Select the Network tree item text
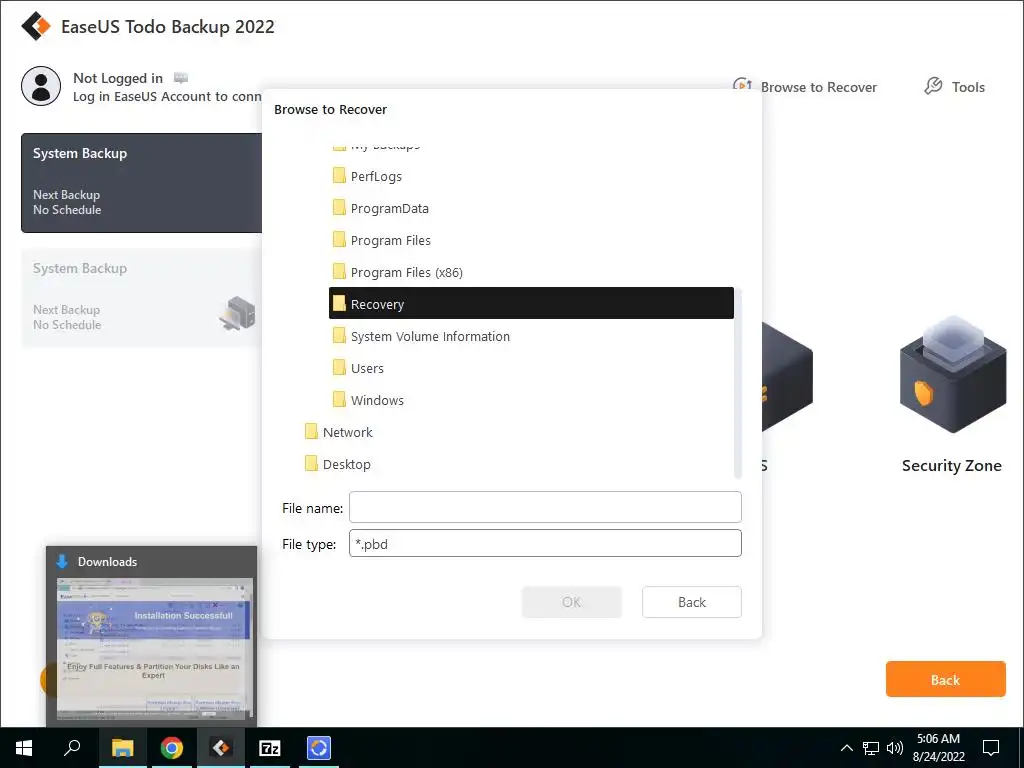Screen dimensions: 1024x768 click(x=347, y=432)
